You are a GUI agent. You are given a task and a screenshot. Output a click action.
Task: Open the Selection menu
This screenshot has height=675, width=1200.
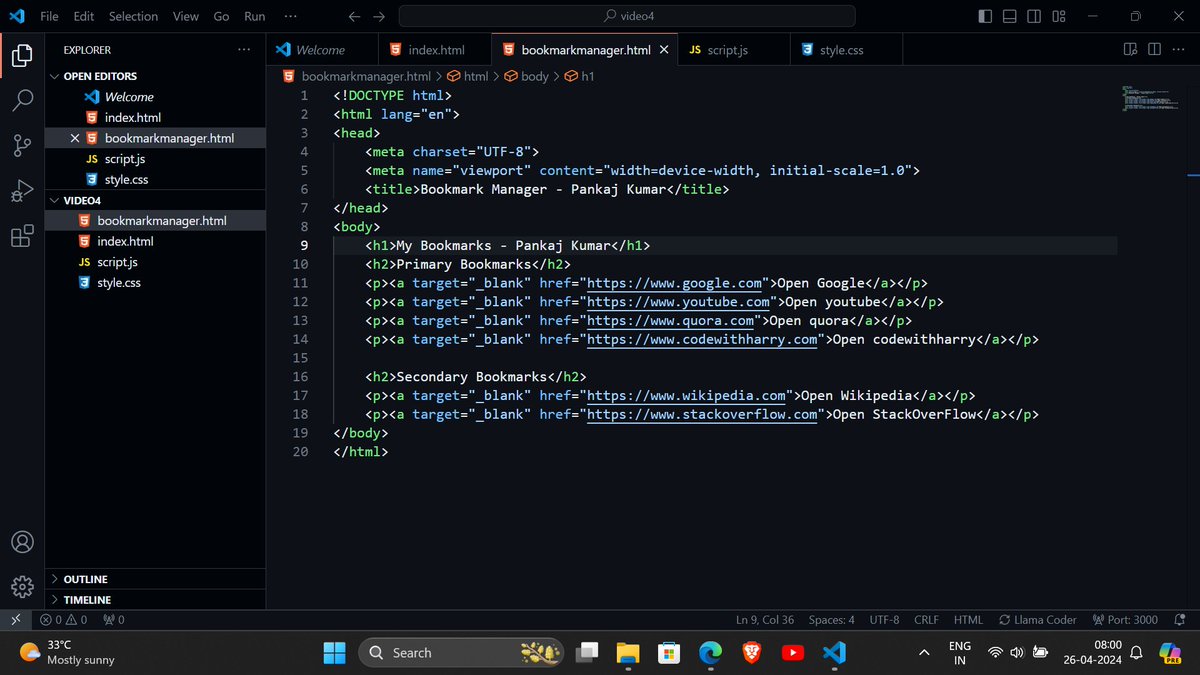[x=133, y=16]
